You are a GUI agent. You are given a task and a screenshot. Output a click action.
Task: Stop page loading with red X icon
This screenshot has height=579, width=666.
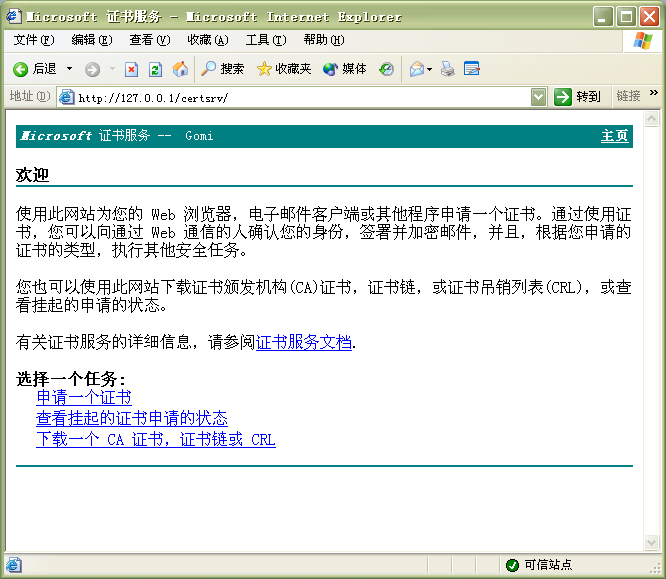pyautogui.click(x=131, y=69)
